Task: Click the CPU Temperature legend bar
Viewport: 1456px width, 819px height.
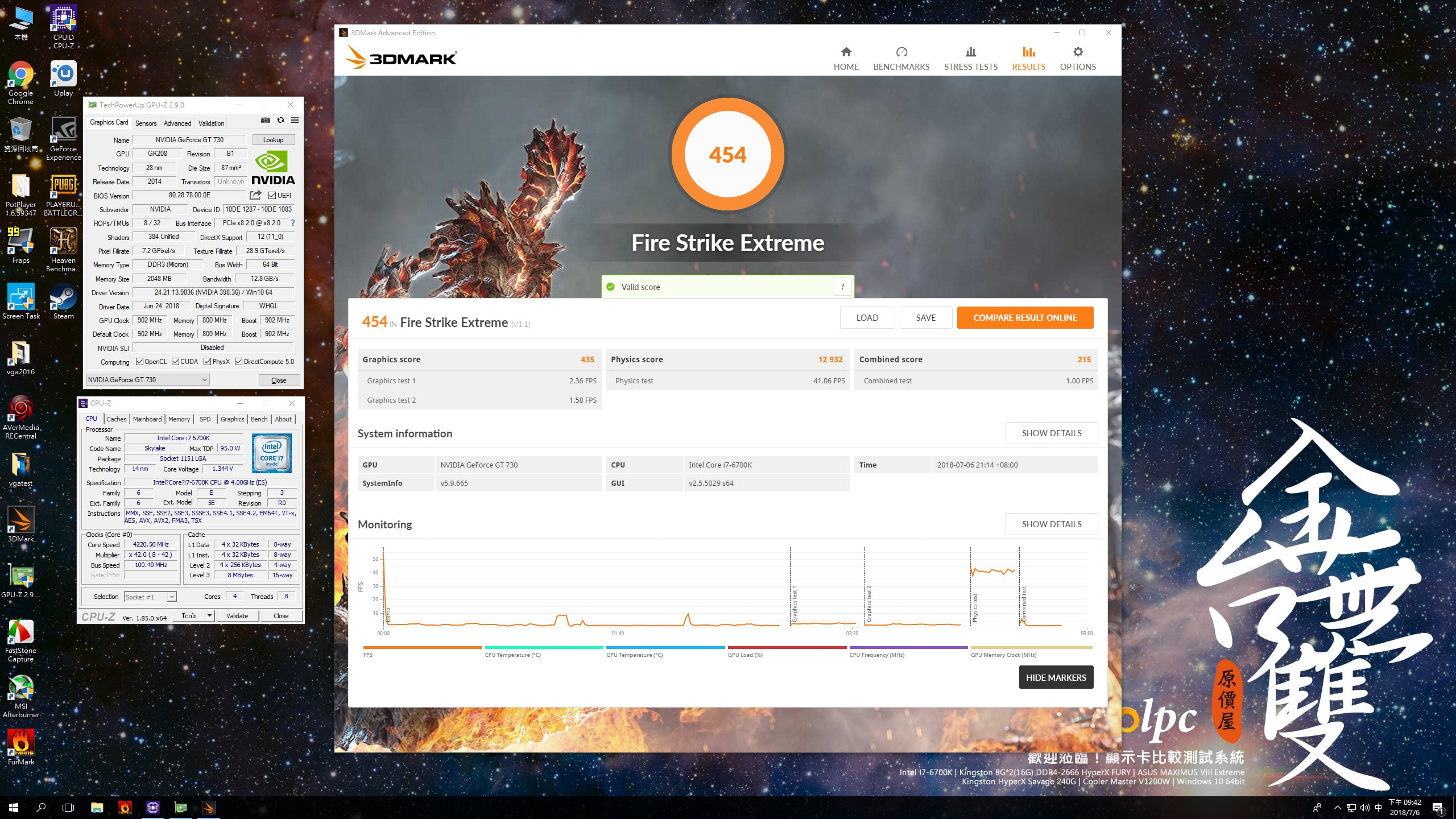Action: pos(544,647)
